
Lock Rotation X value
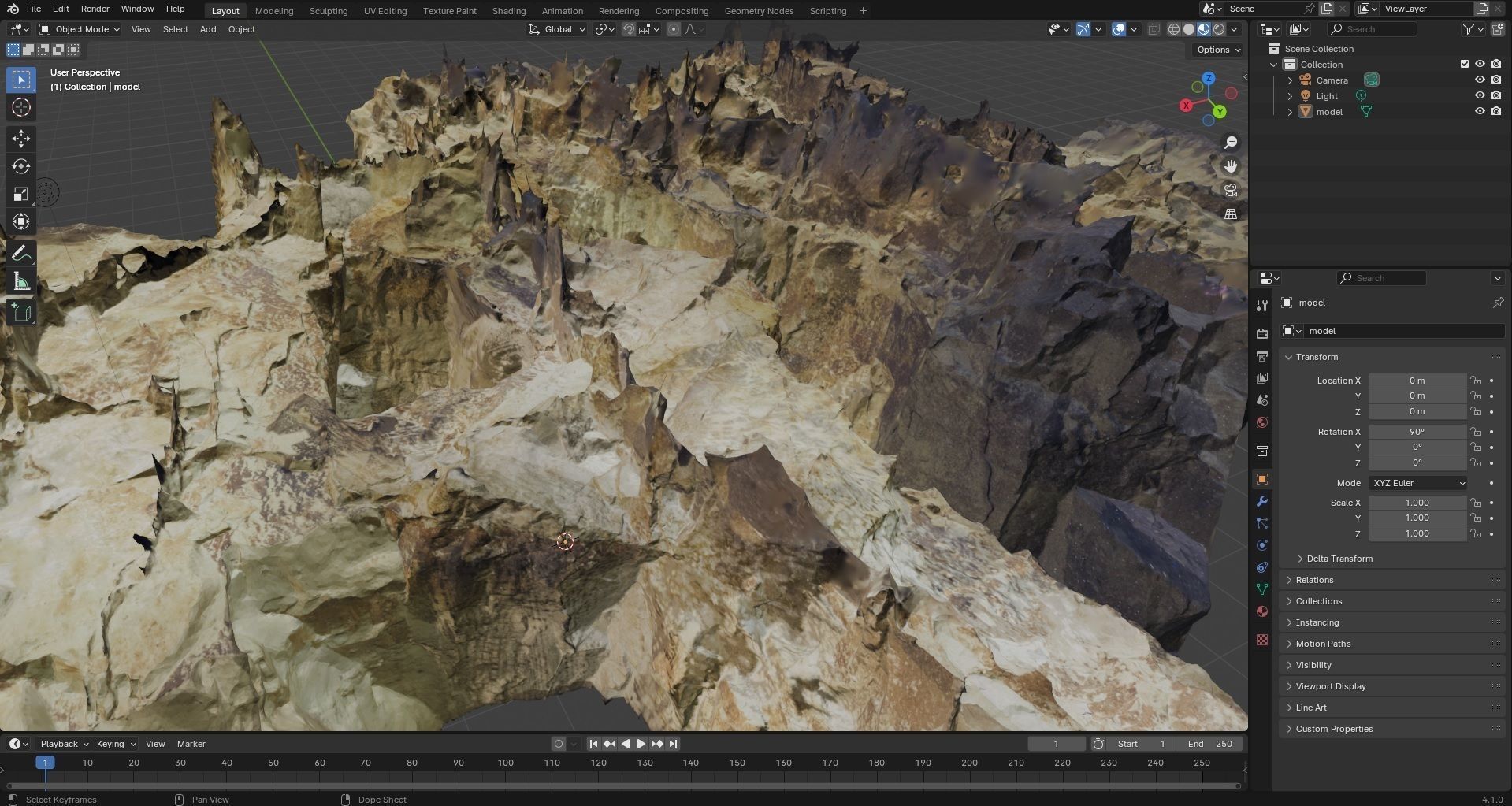coord(1476,432)
